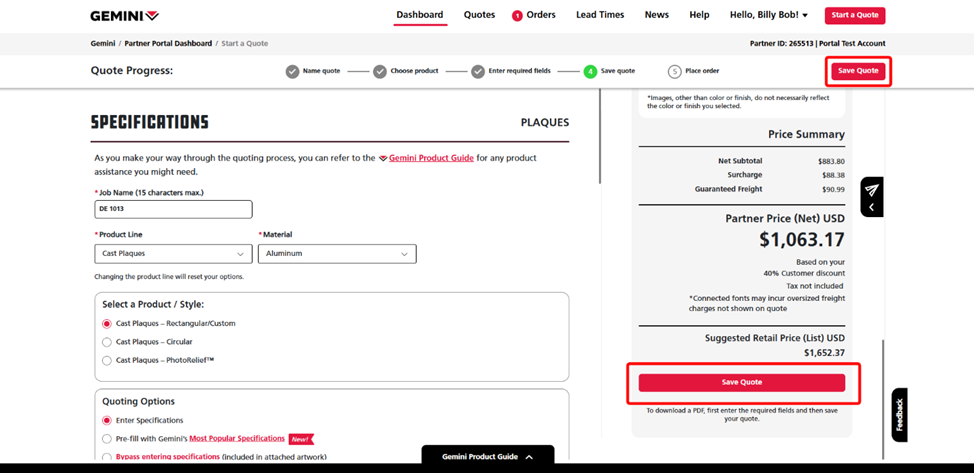Select Cast Plaques – PhotoRelief radio option

pos(107,360)
